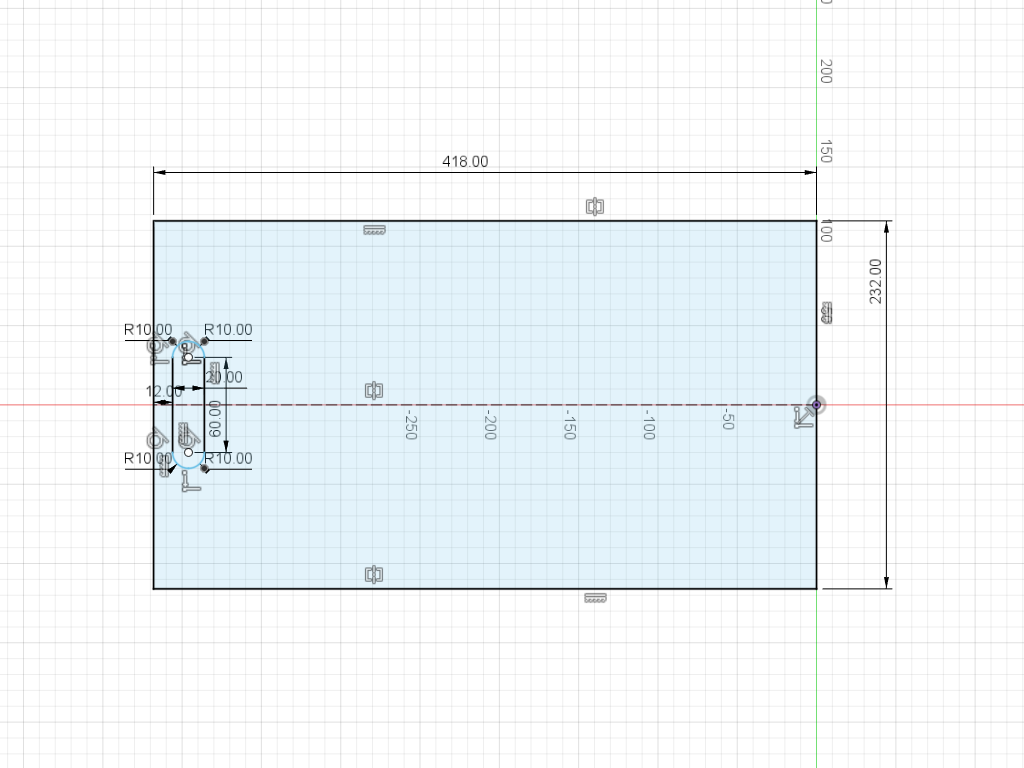Select the constraint icon on the dashed centerline
Viewport: 1024px width, 768px height.
(373, 390)
